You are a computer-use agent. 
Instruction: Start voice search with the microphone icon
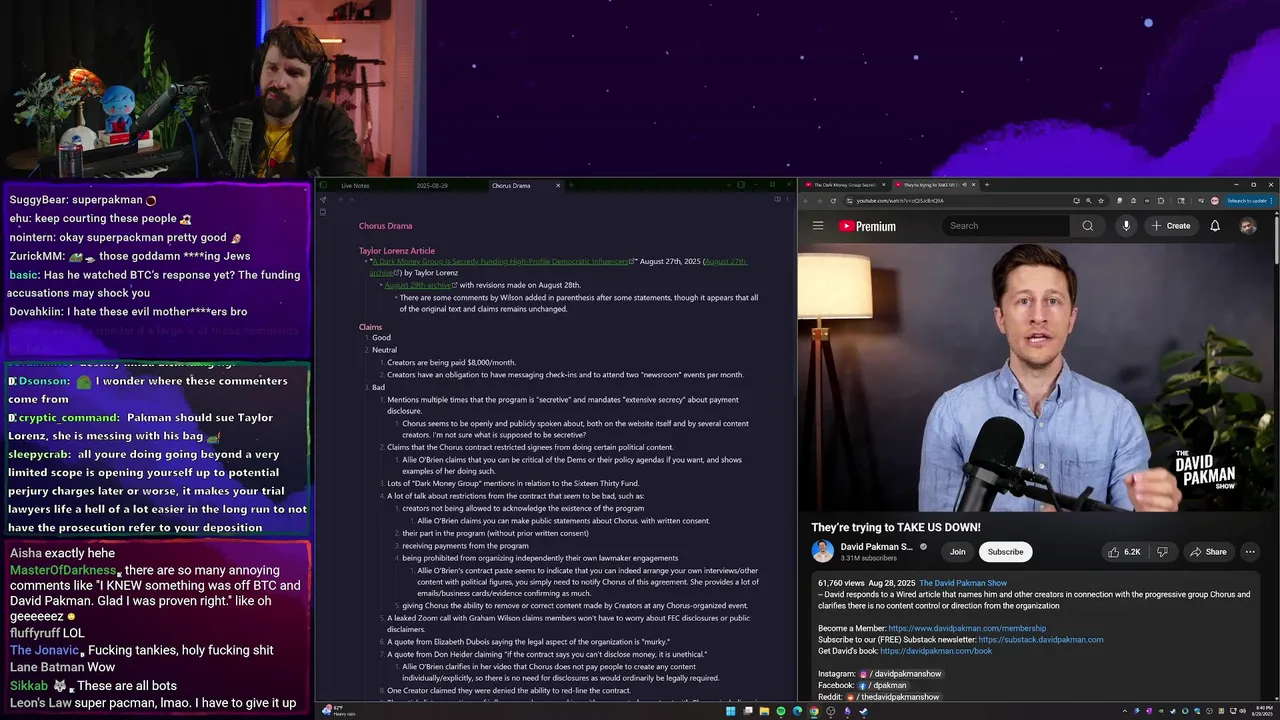1126,226
